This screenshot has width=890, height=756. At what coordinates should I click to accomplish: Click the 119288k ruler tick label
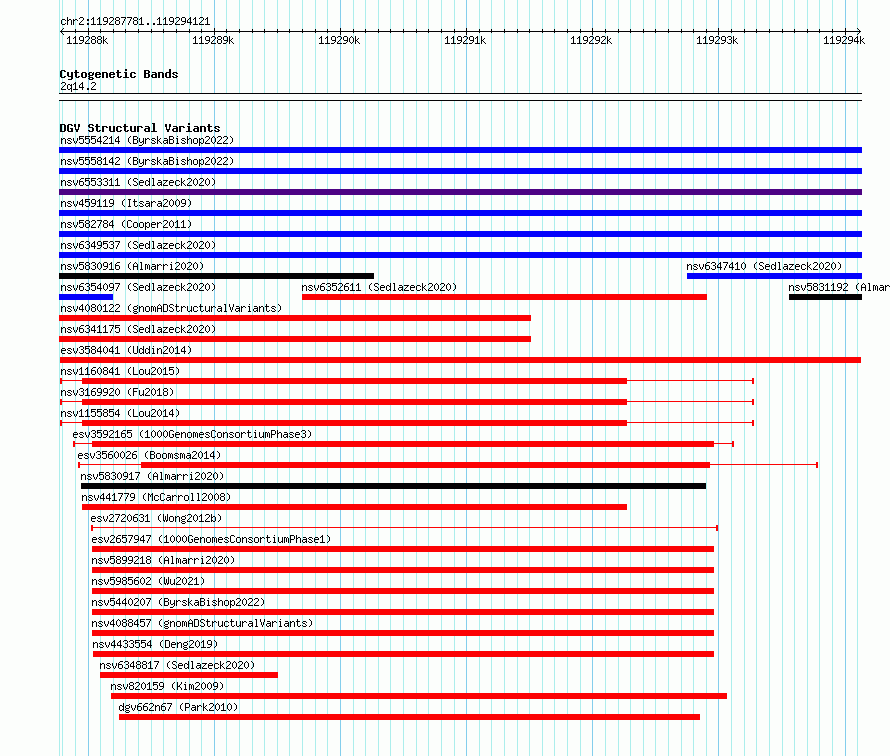[87, 40]
